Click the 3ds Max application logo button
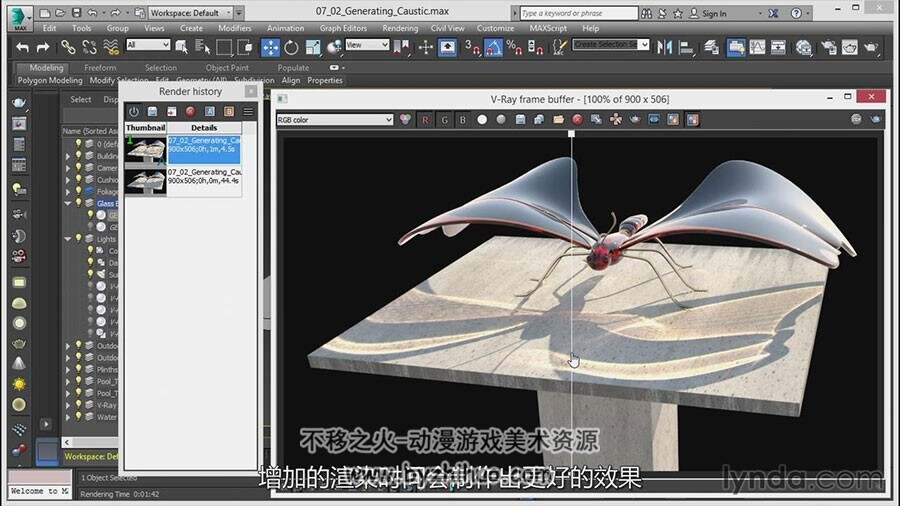This screenshot has width=900, height=506. (x=20, y=17)
